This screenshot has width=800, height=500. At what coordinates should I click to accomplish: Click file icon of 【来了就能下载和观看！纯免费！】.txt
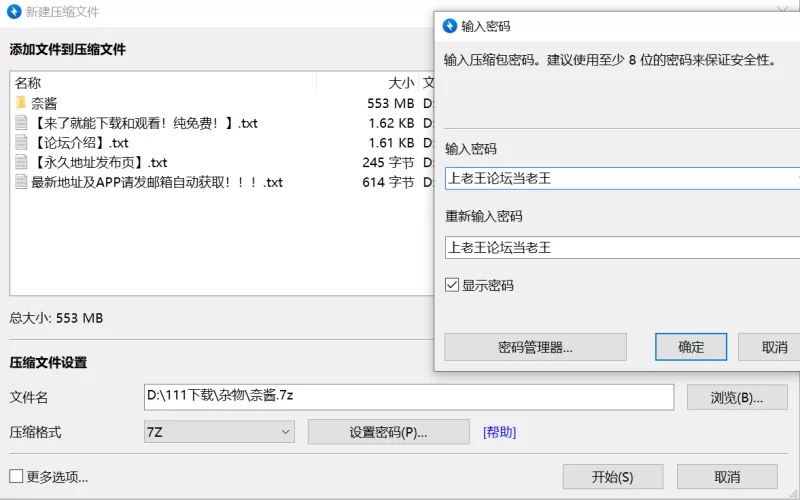coord(21,123)
